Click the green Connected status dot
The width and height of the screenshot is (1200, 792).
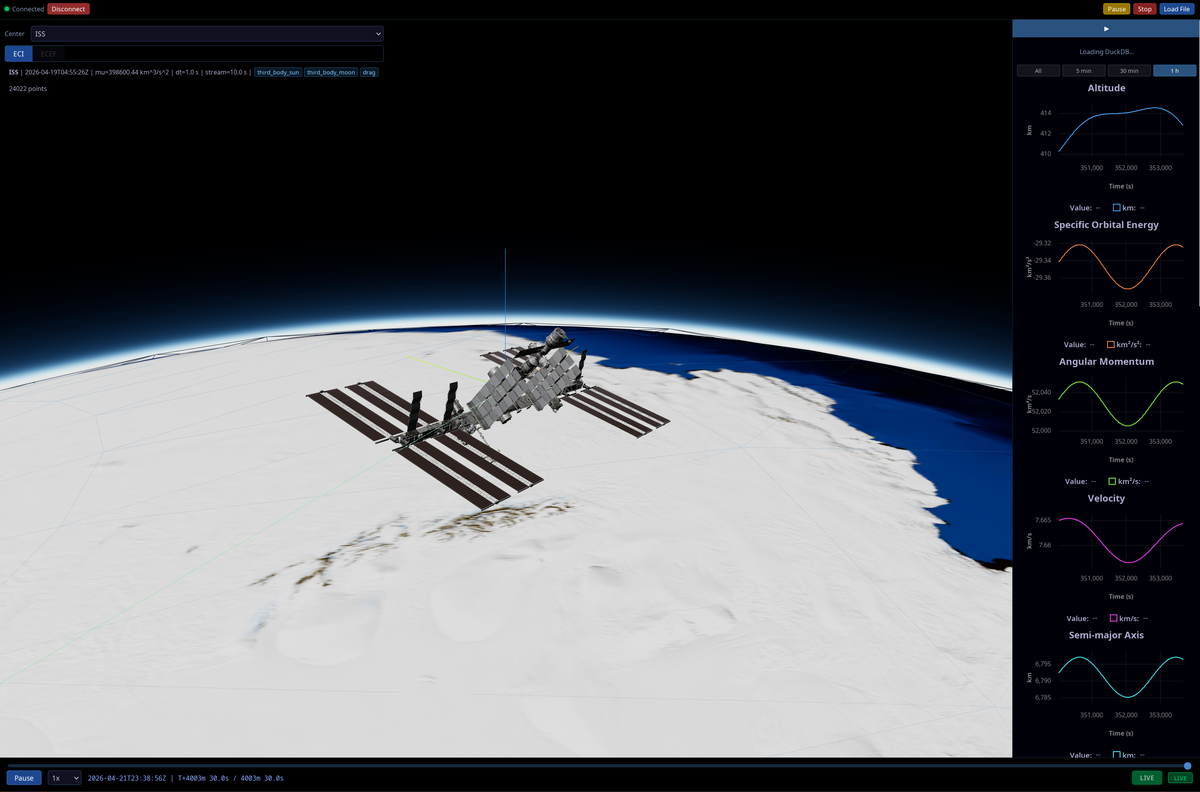point(7,9)
